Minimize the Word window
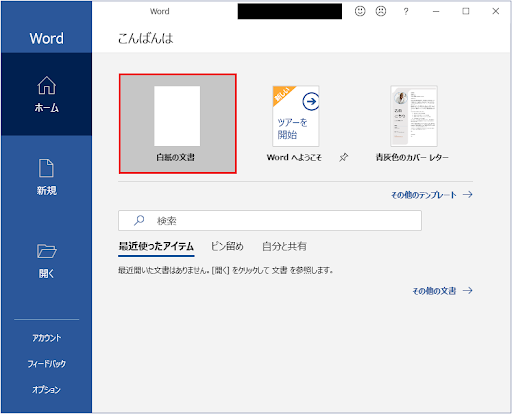This screenshot has width=512, height=414. coord(436,11)
